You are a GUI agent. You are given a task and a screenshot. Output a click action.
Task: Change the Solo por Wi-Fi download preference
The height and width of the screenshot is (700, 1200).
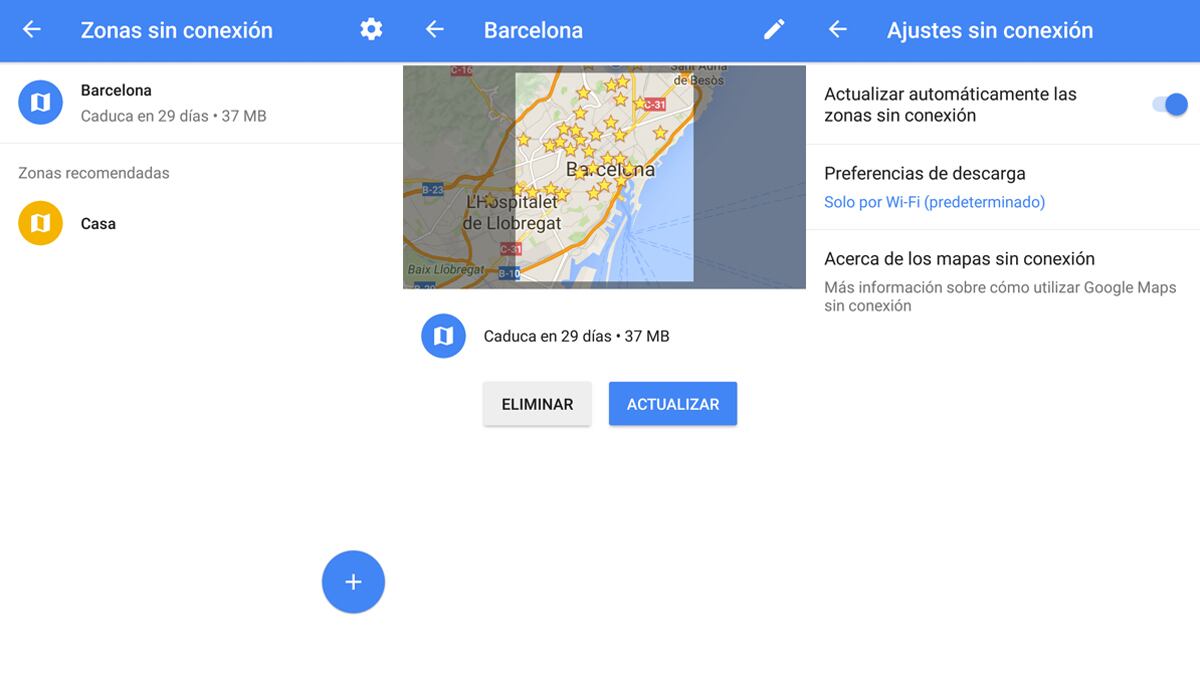pyautogui.click(x=934, y=202)
